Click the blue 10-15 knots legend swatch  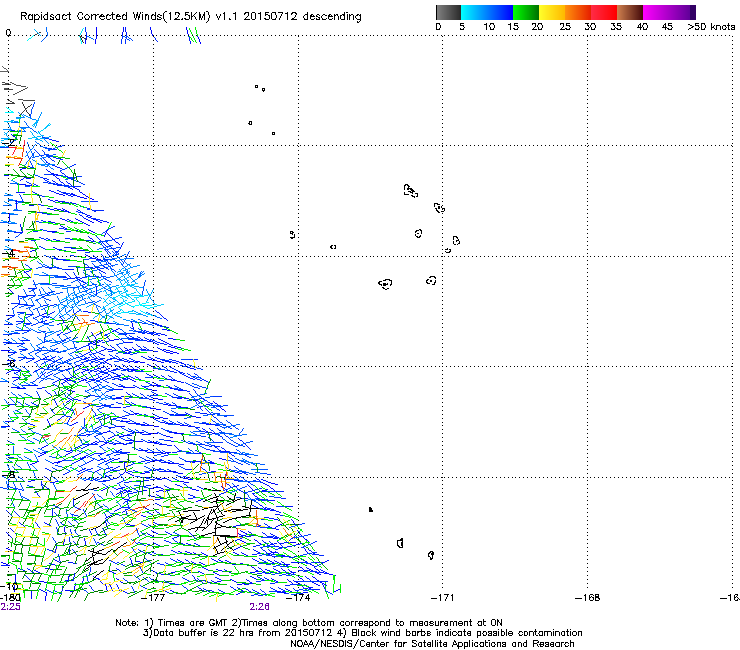click(x=500, y=12)
